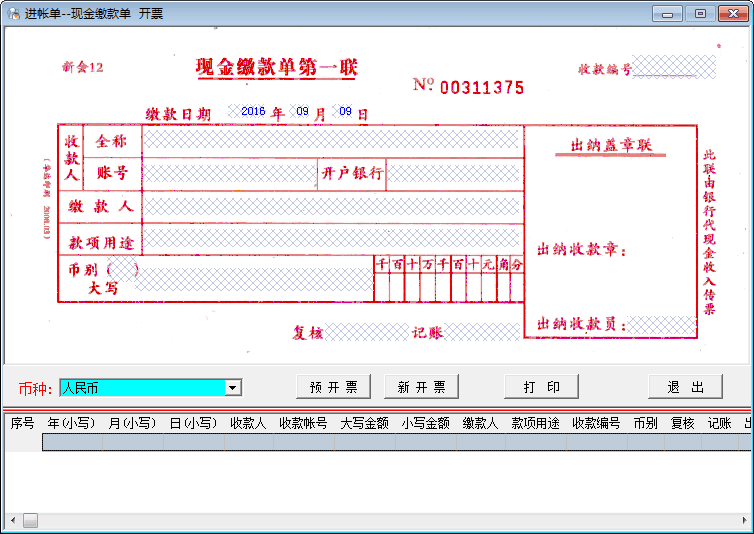Screen dimensions: 754x534
Task: Click the horizontal scrollbar left arrow
Action: coord(13,520)
